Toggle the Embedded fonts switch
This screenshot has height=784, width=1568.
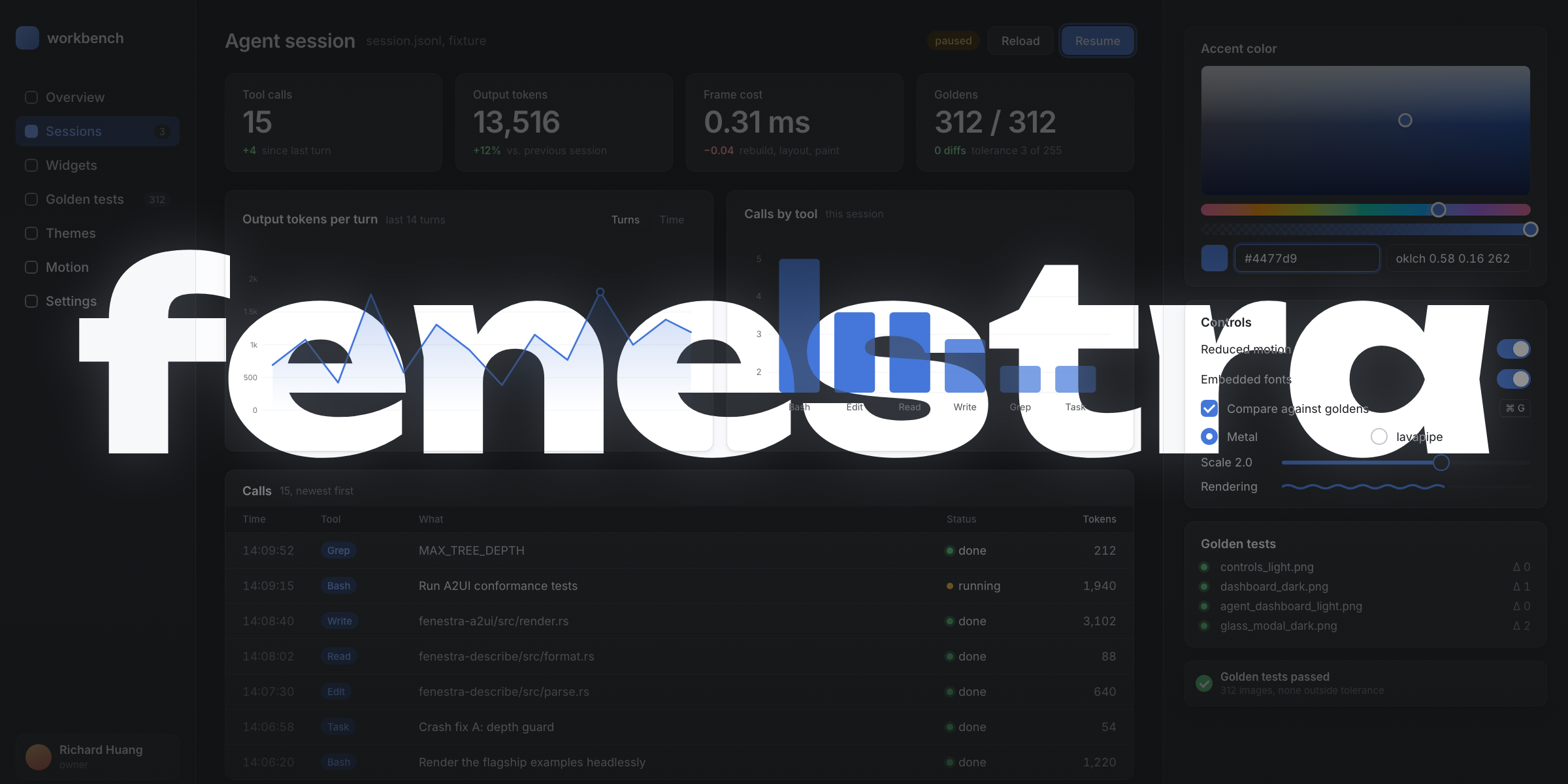1513,379
